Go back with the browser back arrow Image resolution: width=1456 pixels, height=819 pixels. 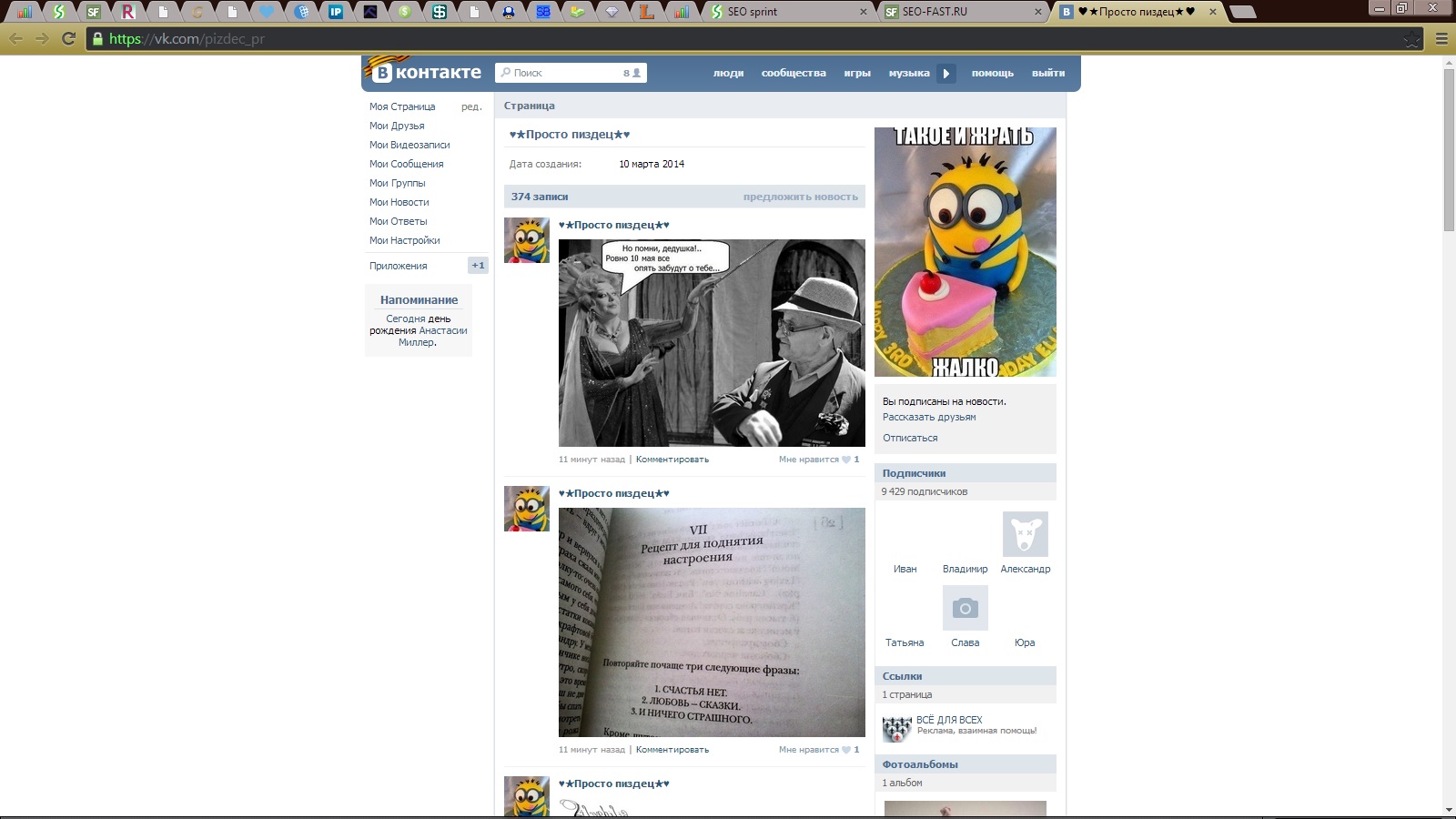coord(16,38)
